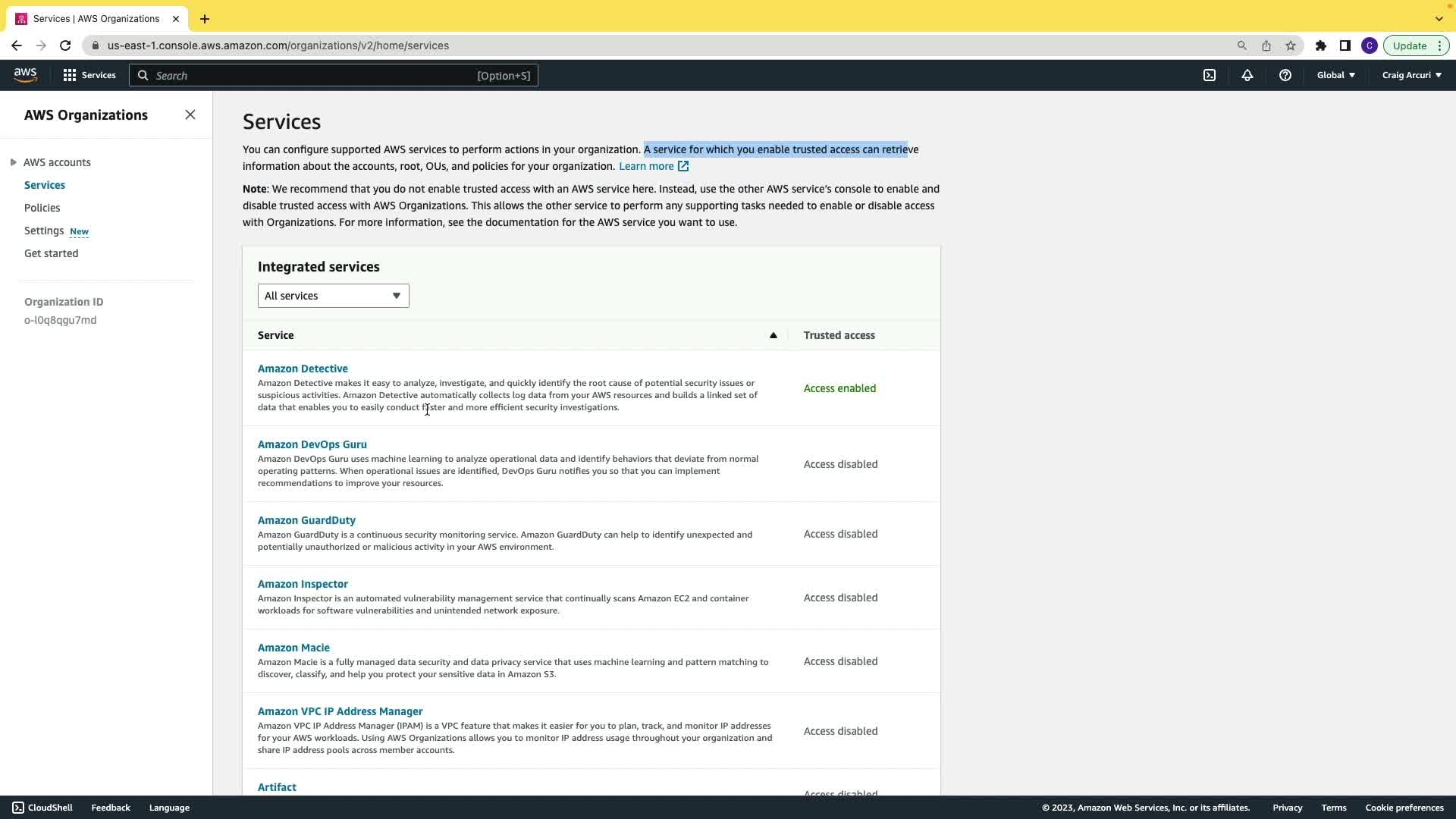Open the Services grid menu
The image size is (1456, 819).
pyautogui.click(x=89, y=75)
